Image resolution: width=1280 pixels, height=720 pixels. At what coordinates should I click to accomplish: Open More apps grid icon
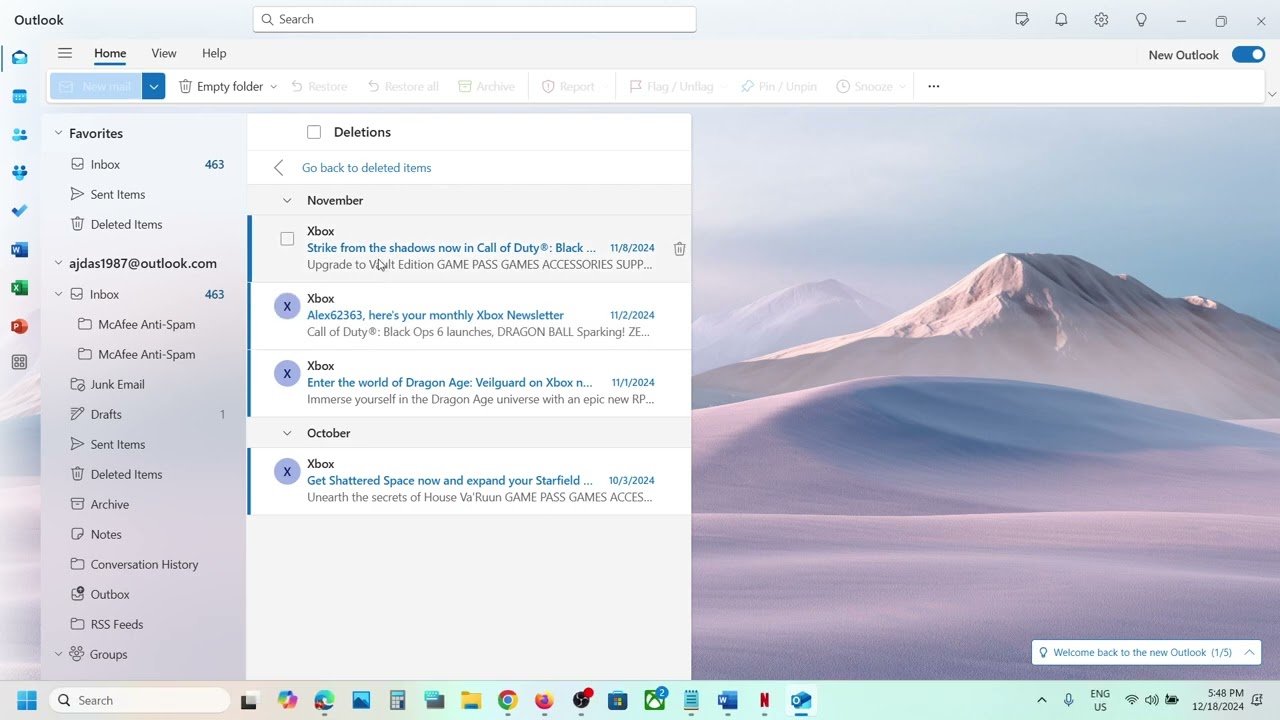click(x=19, y=362)
